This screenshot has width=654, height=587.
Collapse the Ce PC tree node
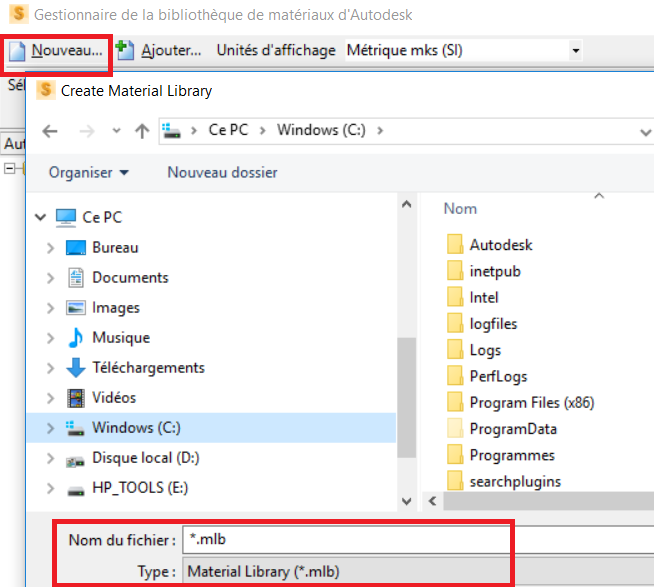[41, 217]
